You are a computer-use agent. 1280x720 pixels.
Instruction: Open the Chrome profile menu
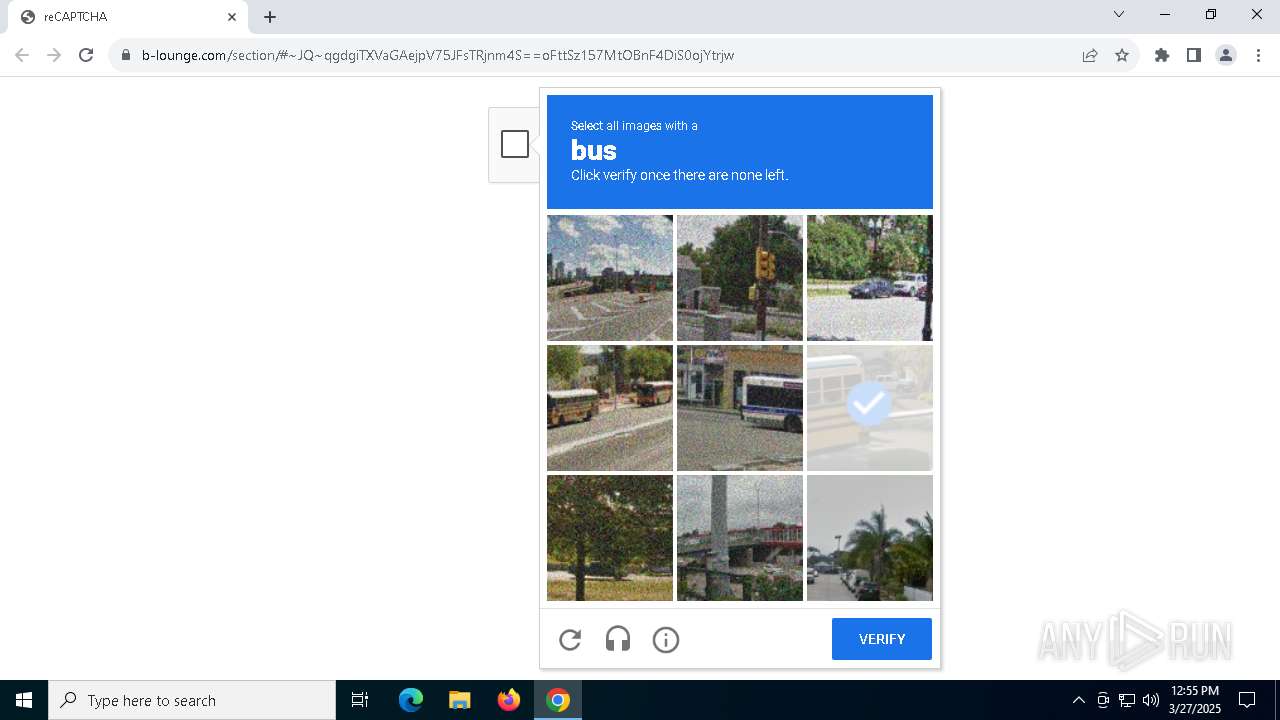[1226, 55]
